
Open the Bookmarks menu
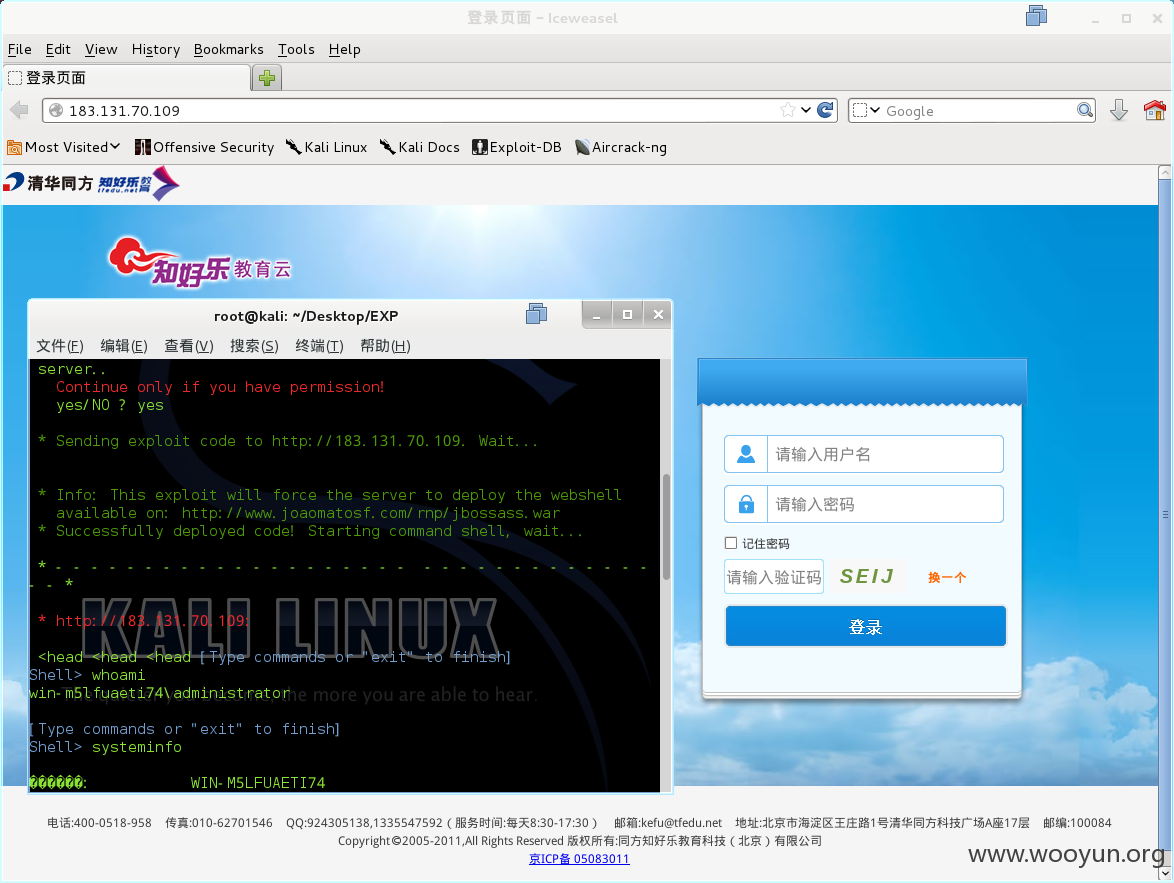point(228,49)
